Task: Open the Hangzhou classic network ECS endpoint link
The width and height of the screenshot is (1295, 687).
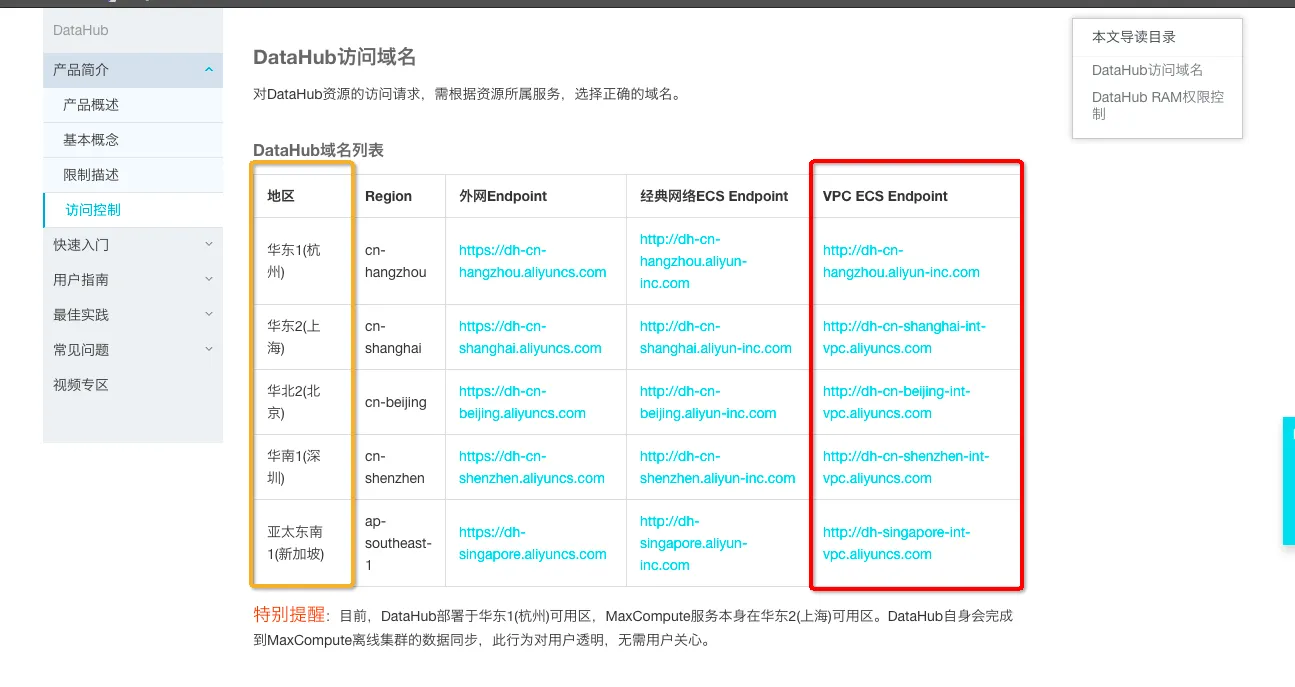Action: click(693, 261)
